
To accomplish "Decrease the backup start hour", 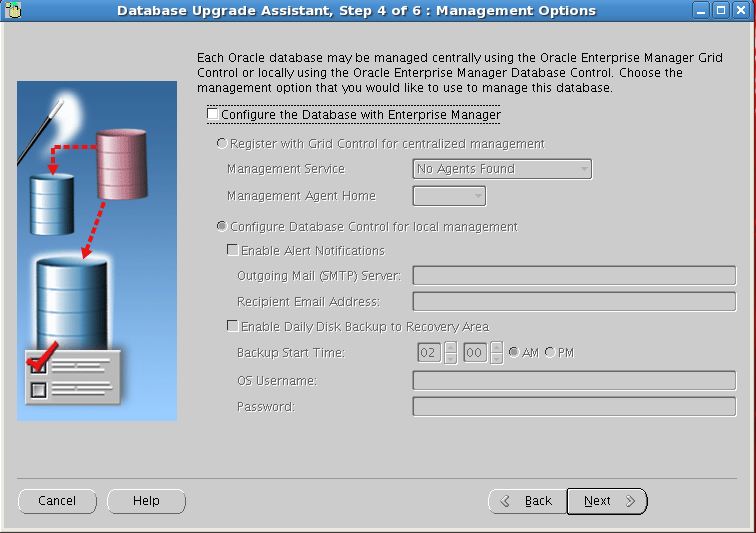I will (x=450, y=358).
